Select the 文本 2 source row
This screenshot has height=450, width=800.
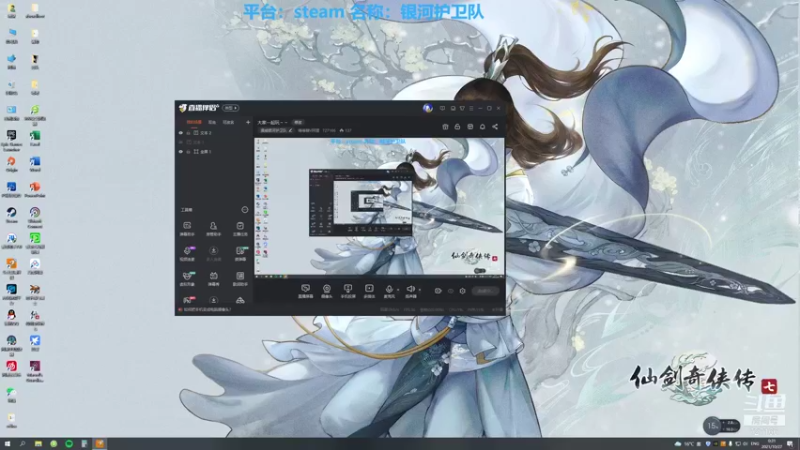(x=214, y=133)
